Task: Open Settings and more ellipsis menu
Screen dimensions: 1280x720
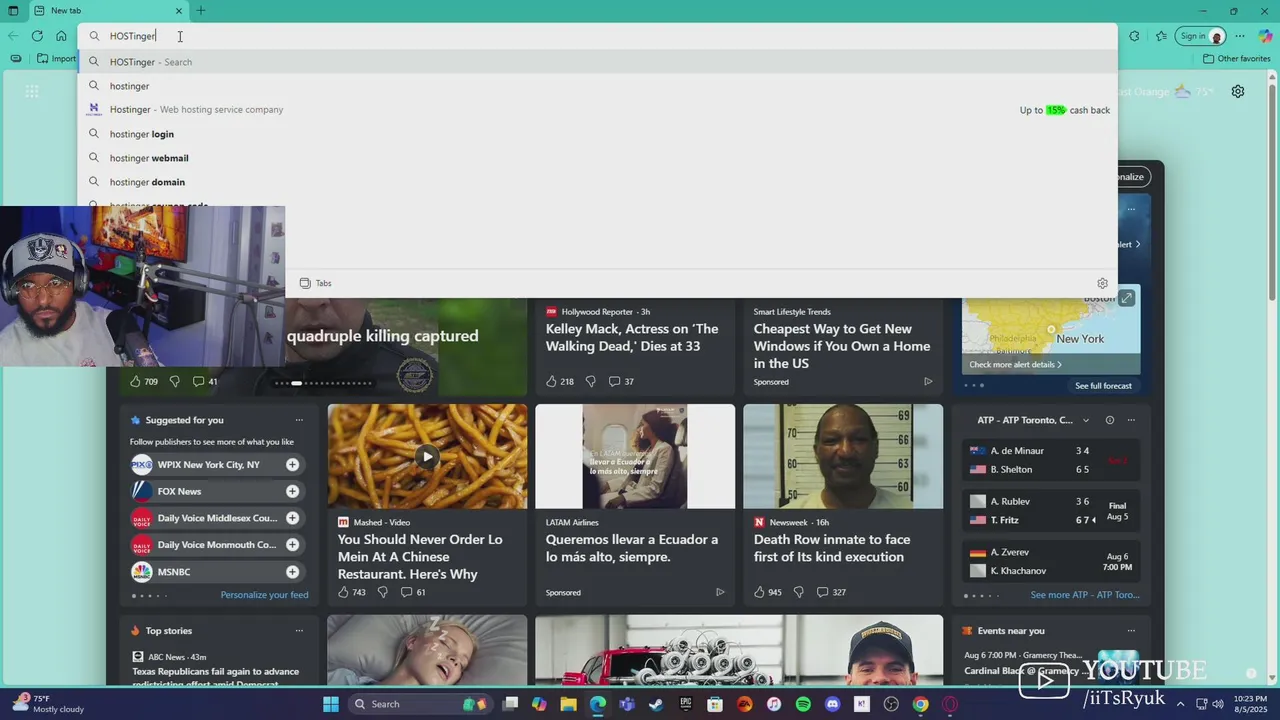Action: click(x=1240, y=36)
